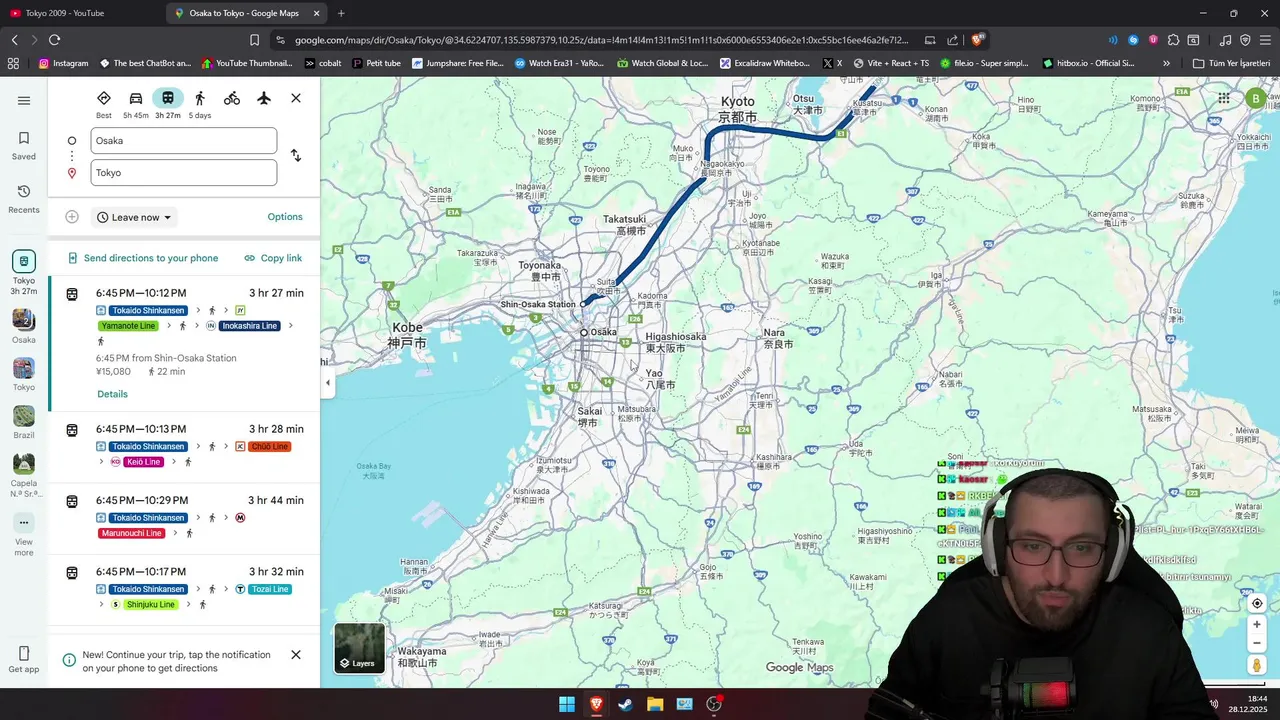Open the Google Maps hamburger menu
Viewport: 1280px width, 720px height.
24,100
